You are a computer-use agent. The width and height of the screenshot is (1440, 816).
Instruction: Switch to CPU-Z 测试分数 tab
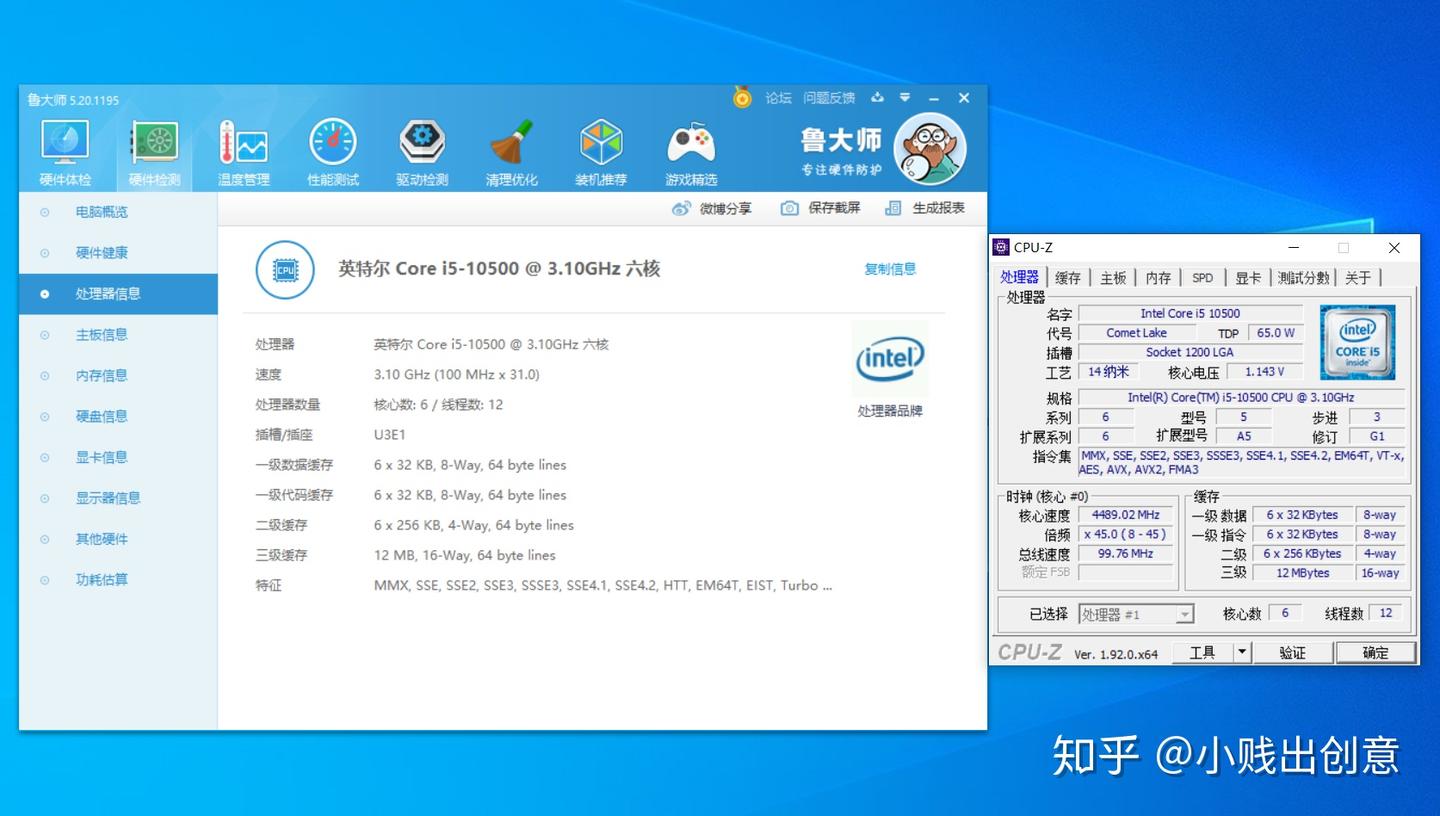coord(1304,278)
